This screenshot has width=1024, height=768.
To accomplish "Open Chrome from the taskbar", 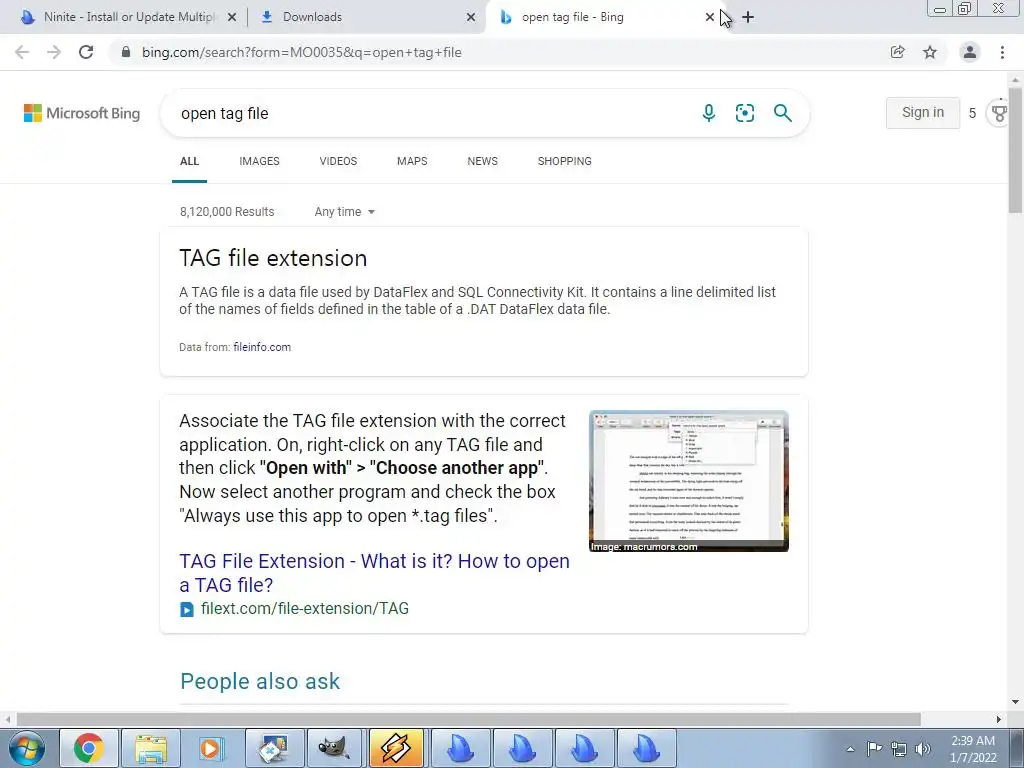I will (89, 748).
